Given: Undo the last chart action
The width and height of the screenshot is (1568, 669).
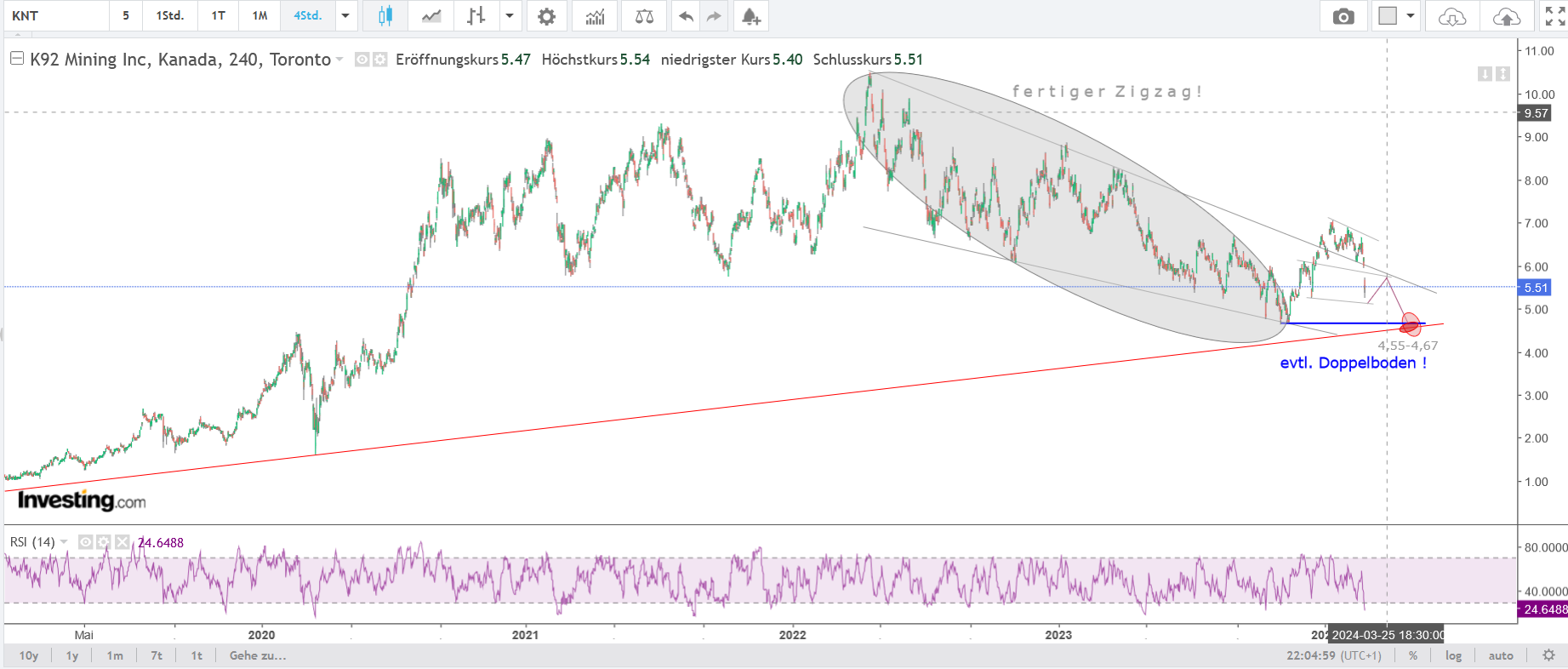Looking at the screenshot, I should tap(686, 16).
